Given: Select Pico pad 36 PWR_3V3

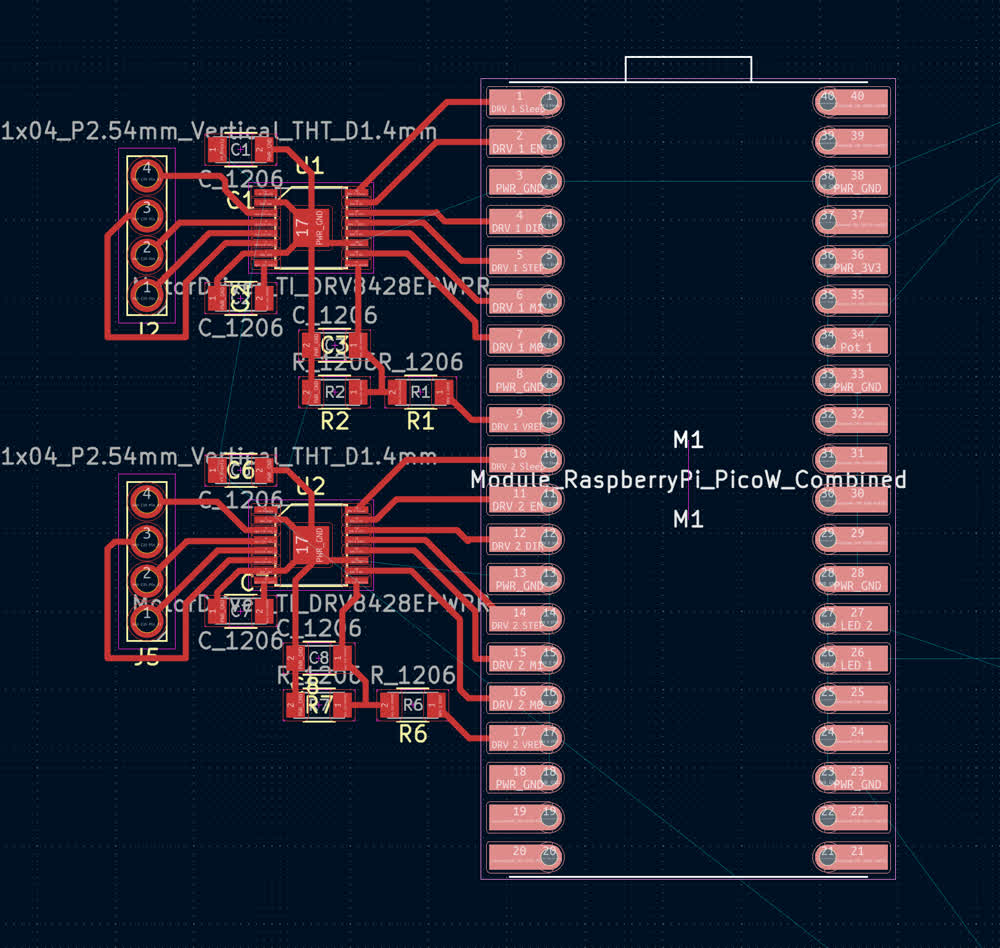Looking at the screenshot, I should point(856,260).
